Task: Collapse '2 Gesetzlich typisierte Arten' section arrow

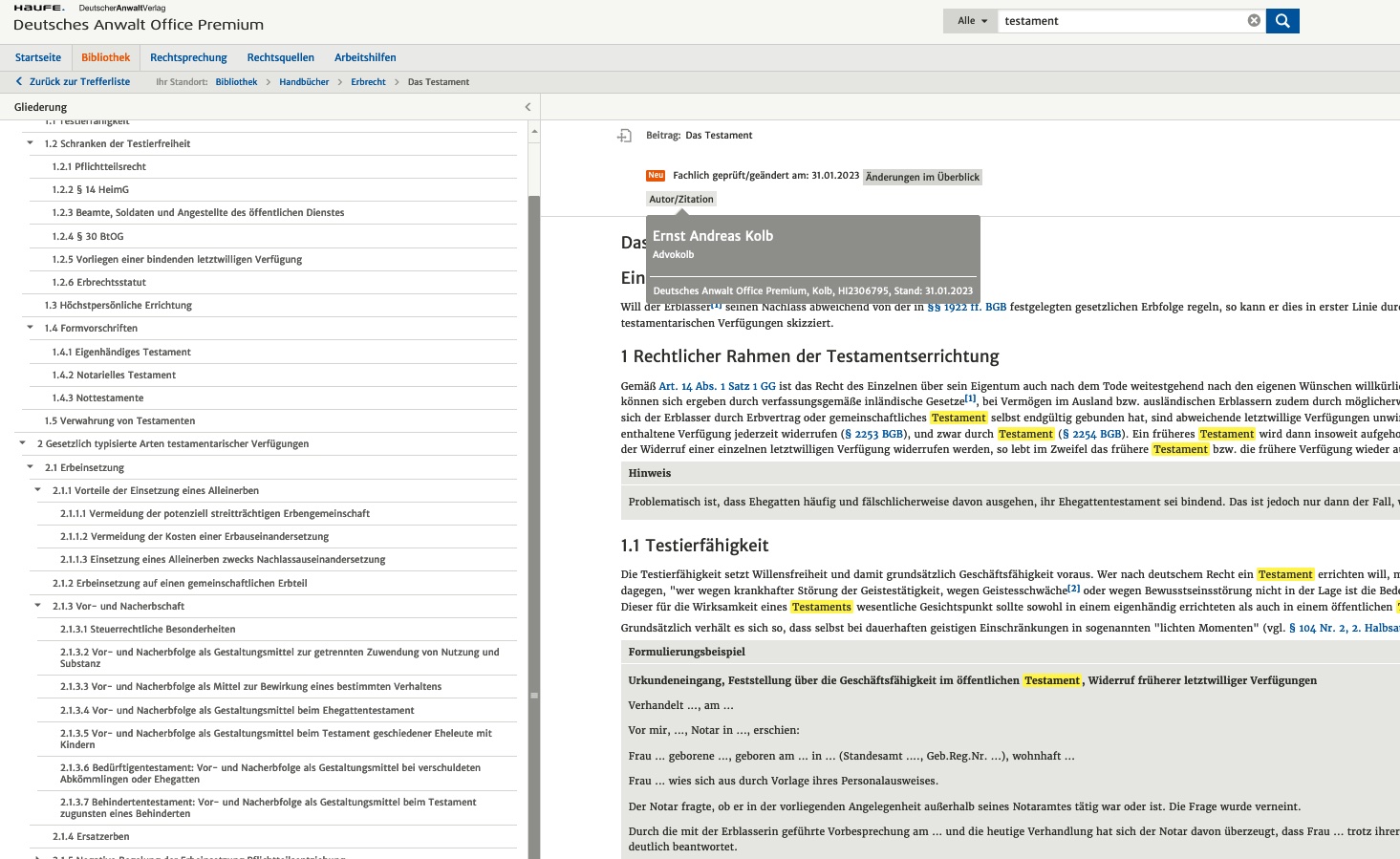Action: click(x=23, y=443)
